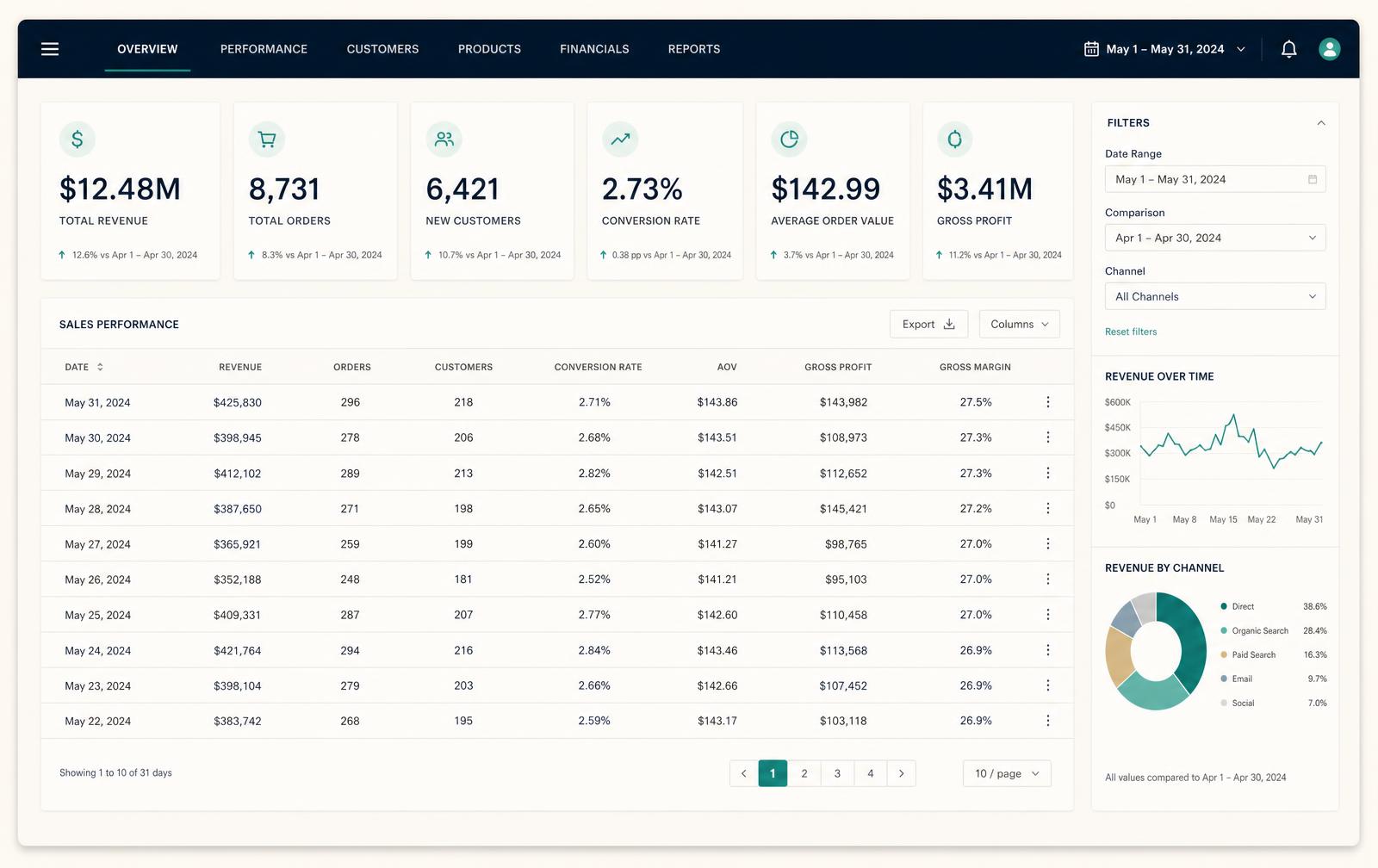Sort by the Gross Margin column header
The image size is (1378, 868).
[975, 367]
